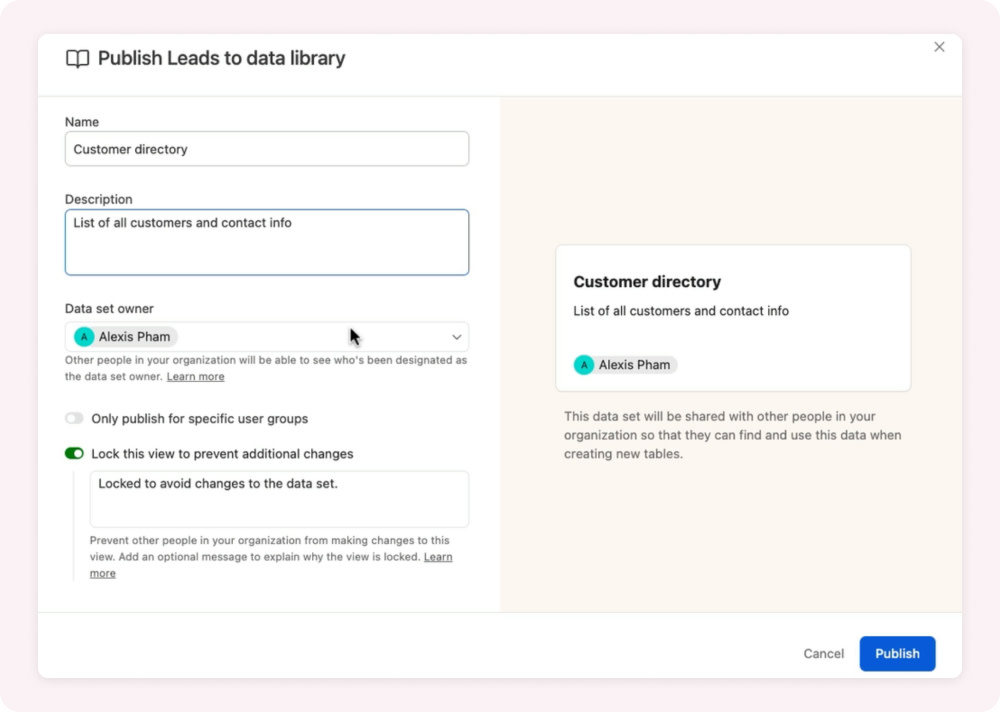1000x712 pixels.
Task: Click Lock this view to prevent changes label
Action: 222,454
